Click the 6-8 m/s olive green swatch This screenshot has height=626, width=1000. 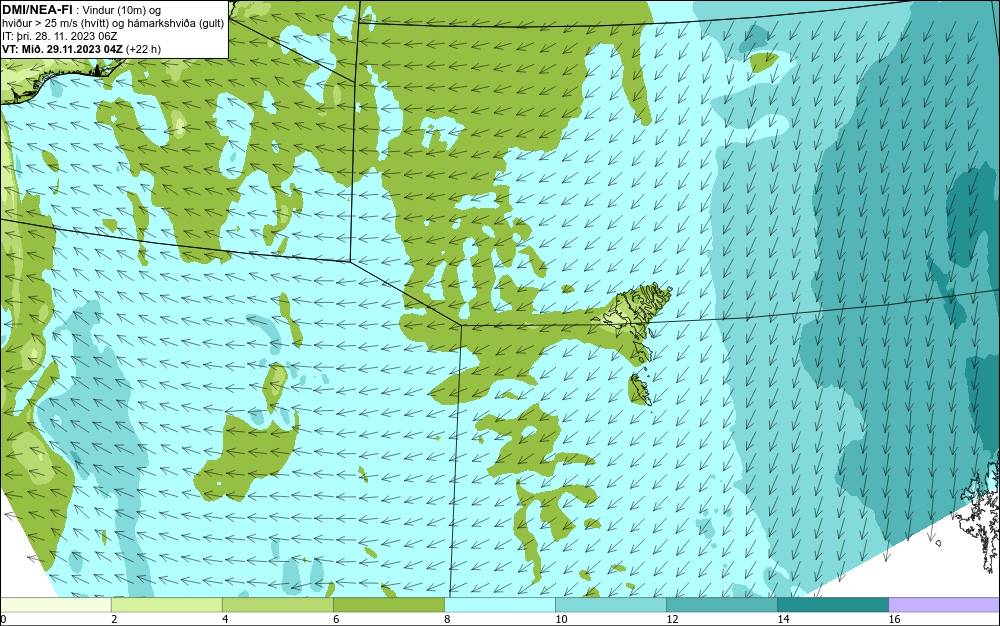[388, 604]
